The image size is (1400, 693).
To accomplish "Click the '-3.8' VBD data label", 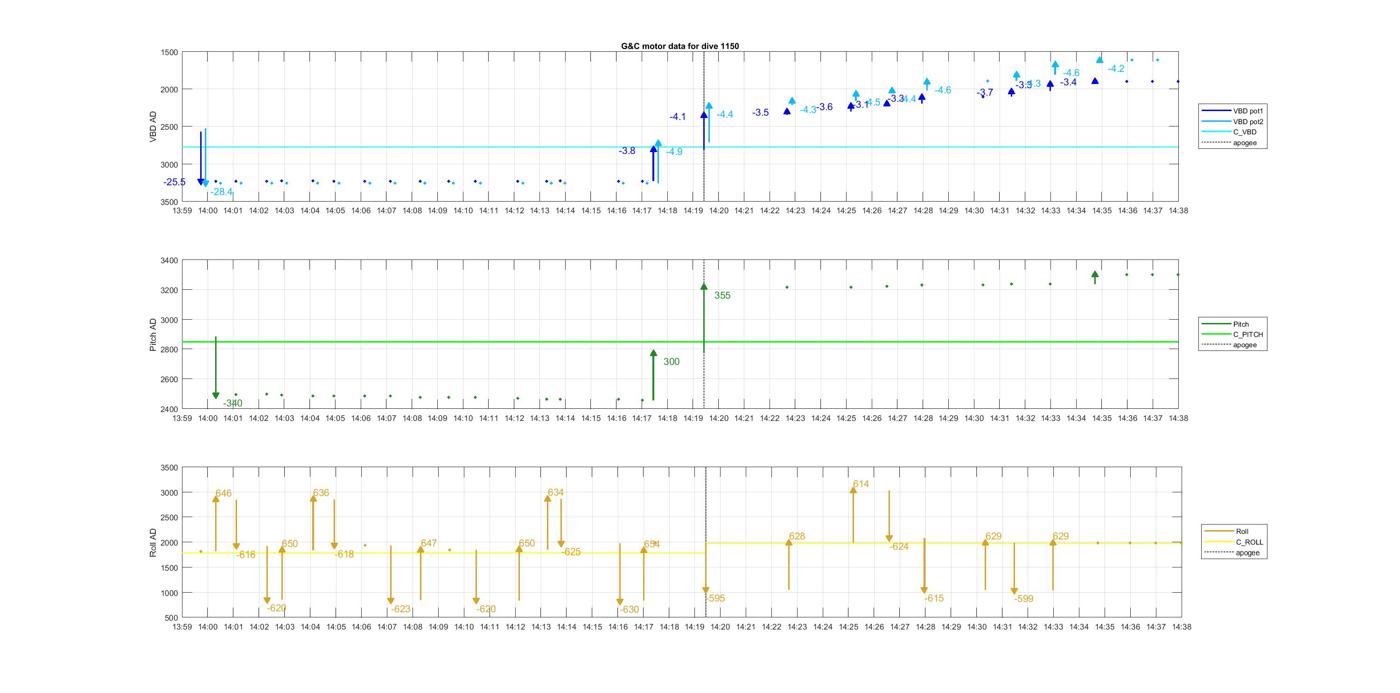I will pos(627,151).
